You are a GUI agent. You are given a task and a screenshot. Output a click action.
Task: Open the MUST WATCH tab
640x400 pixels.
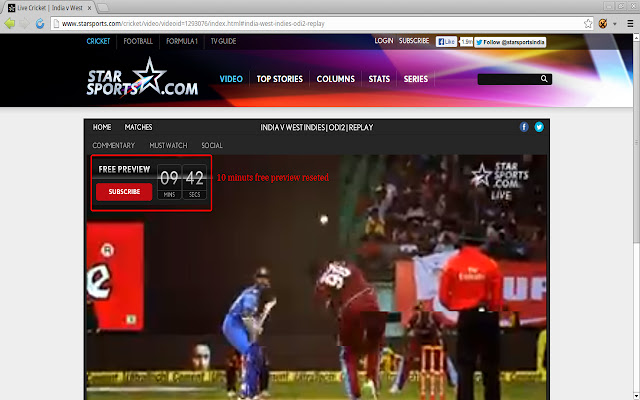(x=168, y=145)
